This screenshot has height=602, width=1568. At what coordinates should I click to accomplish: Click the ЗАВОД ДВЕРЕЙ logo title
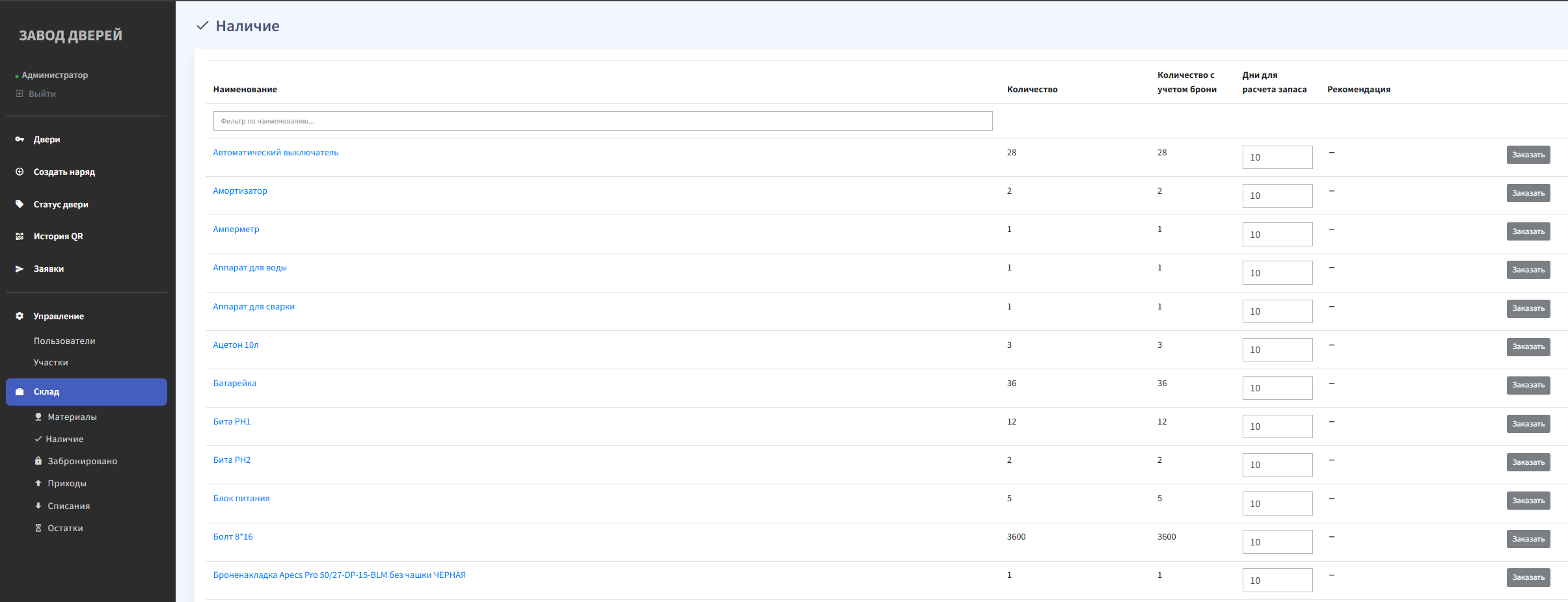click(70, 35)
